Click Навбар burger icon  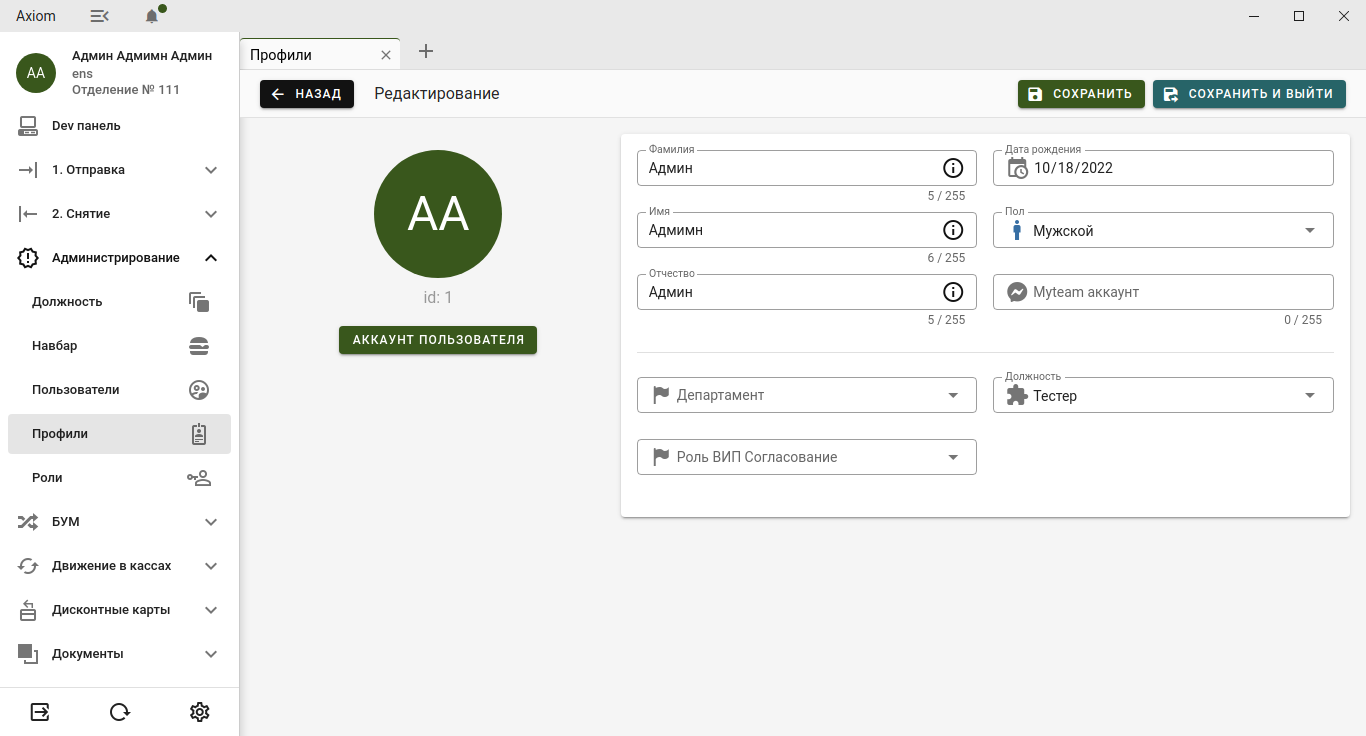[199, 346]
